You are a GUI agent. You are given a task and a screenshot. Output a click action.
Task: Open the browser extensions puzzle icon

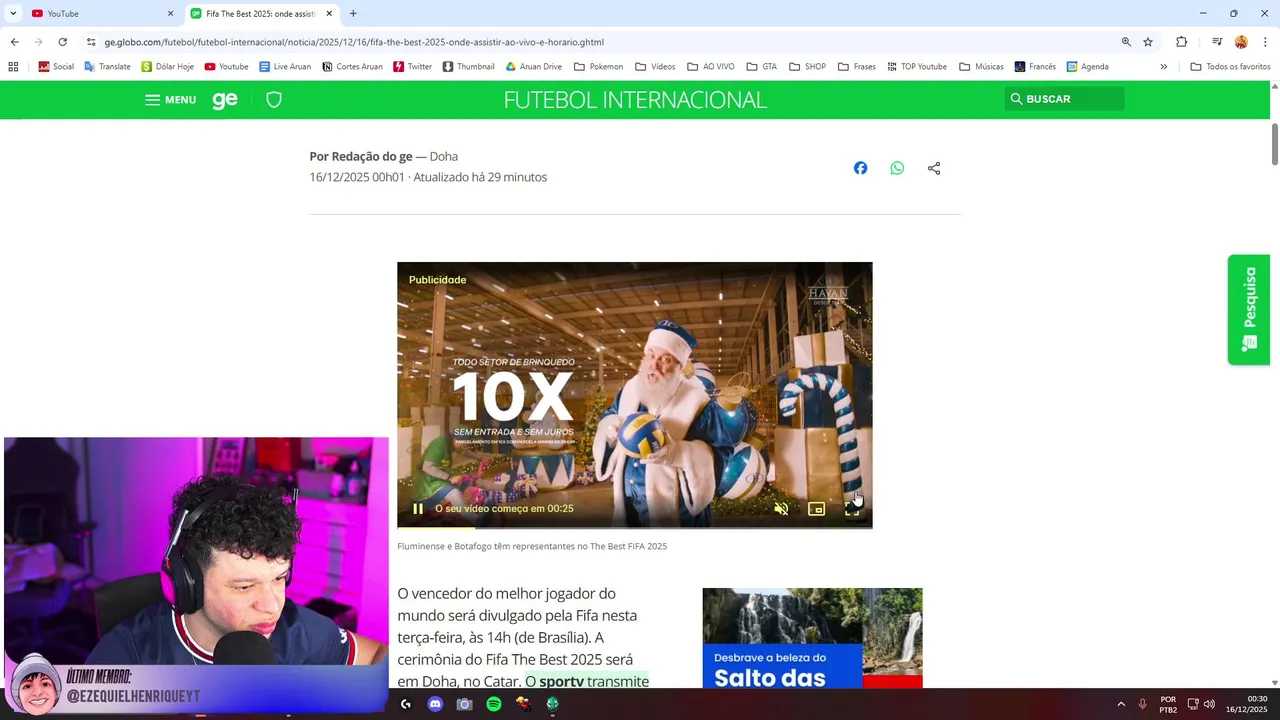tap(1181, 42)
